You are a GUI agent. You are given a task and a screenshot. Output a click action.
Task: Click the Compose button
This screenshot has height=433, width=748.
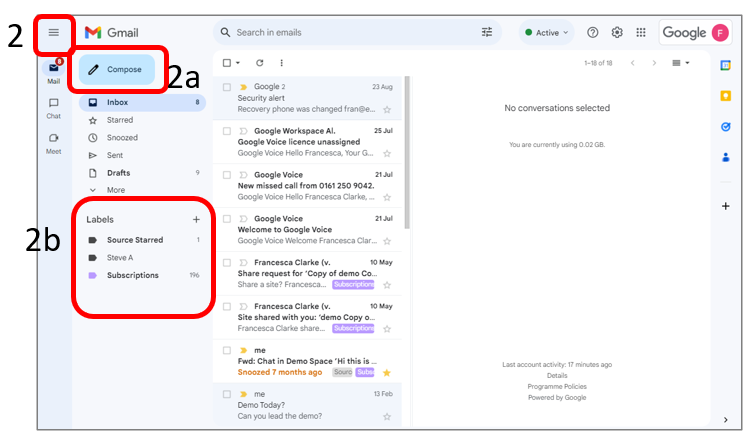click(x=117, y=69)
